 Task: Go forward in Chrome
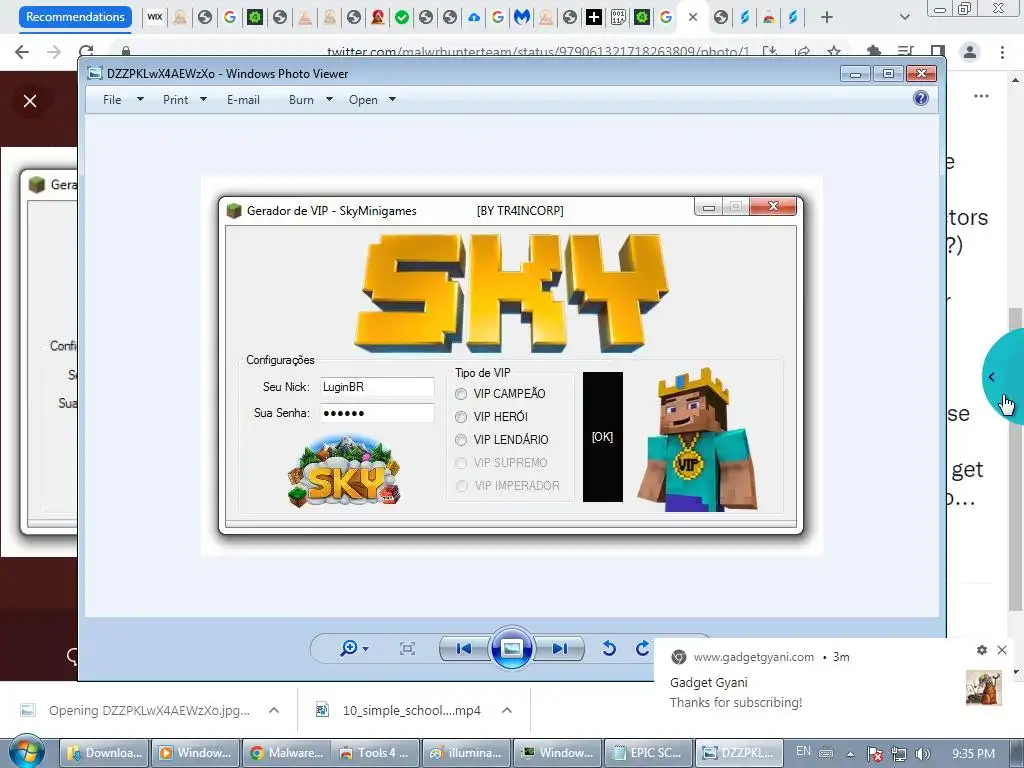[54, 52]
